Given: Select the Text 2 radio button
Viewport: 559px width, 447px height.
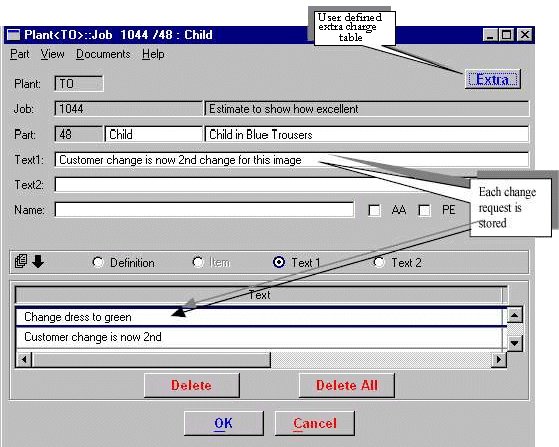Looking at the screenshot, I should 379,263.
